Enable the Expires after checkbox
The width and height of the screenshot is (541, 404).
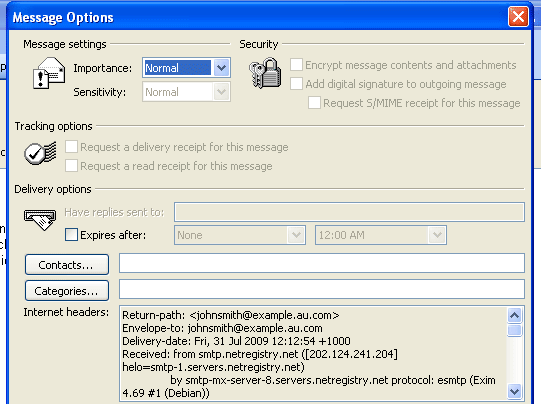pos(71,235)
